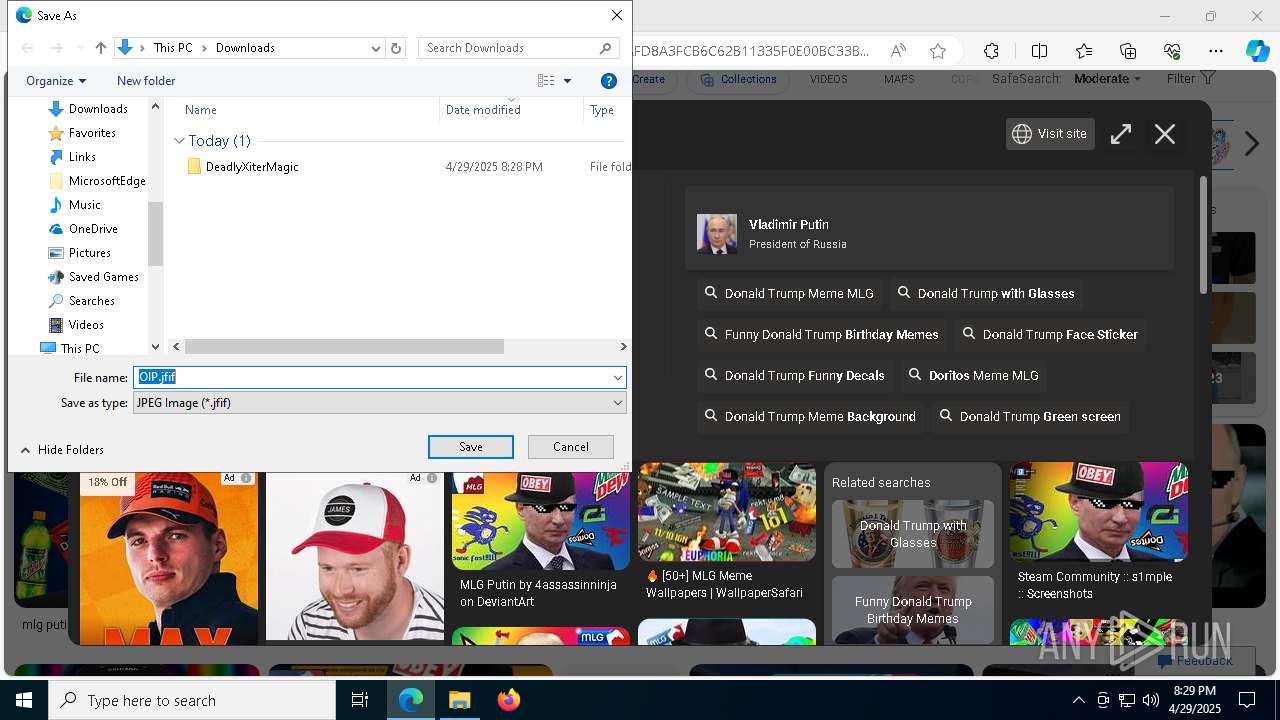Open Edge Favorites list icon
The height and width of the screenshot is (720, 1280).
[1084, 51]
